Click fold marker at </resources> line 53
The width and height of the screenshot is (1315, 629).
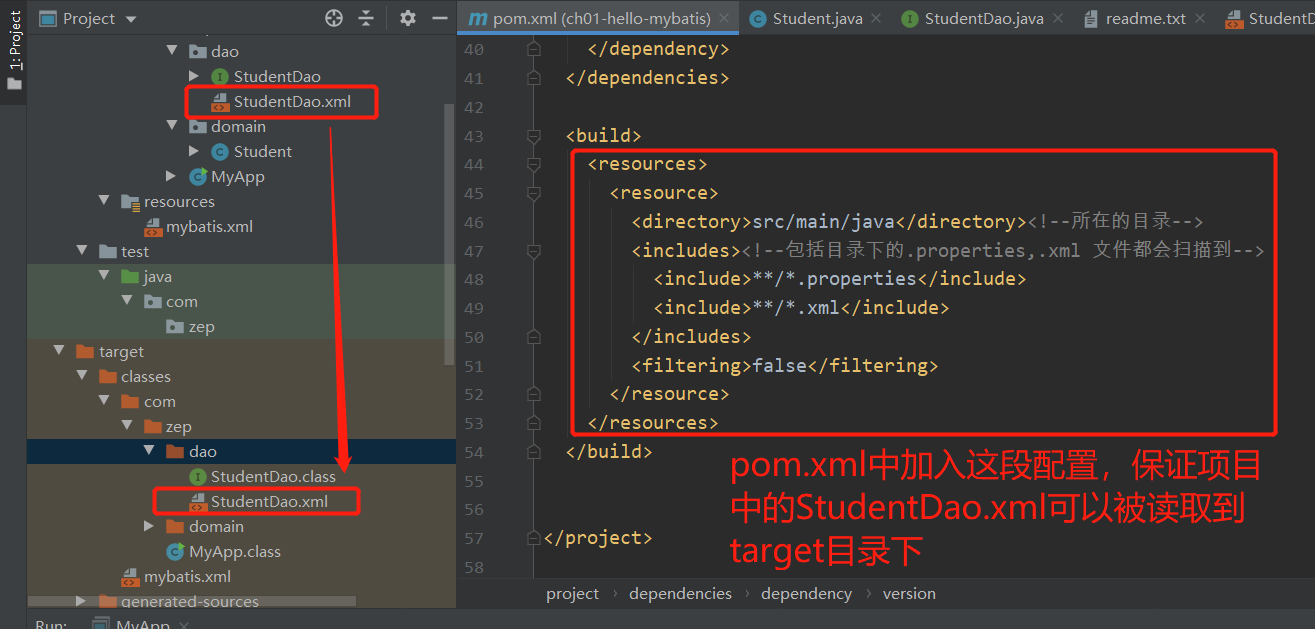point(534,423)
